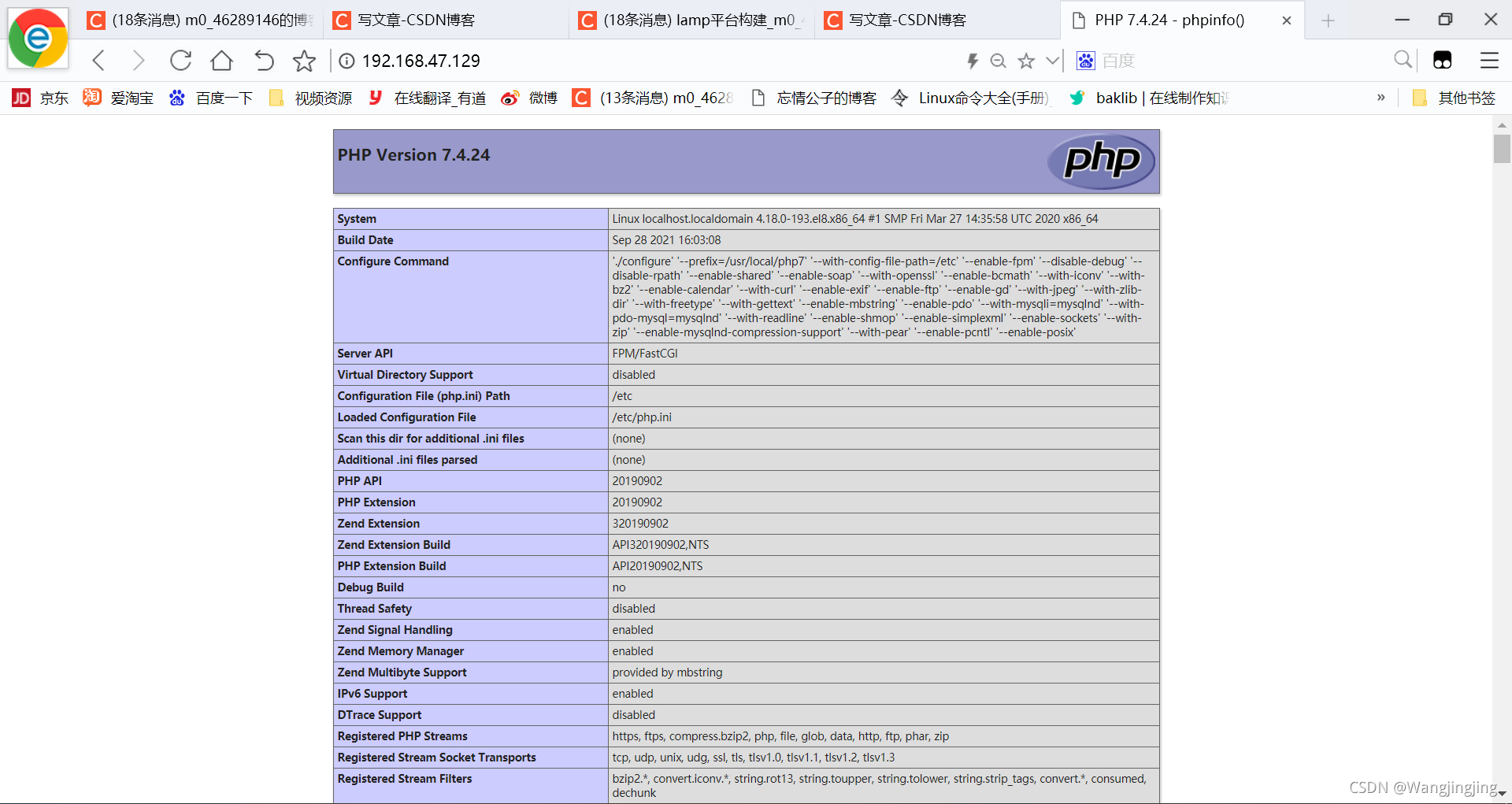This screenshot has height=804, width=1512.
Task: Click the Zend Extension value 320190902
Action: click(x=640, y=524)
